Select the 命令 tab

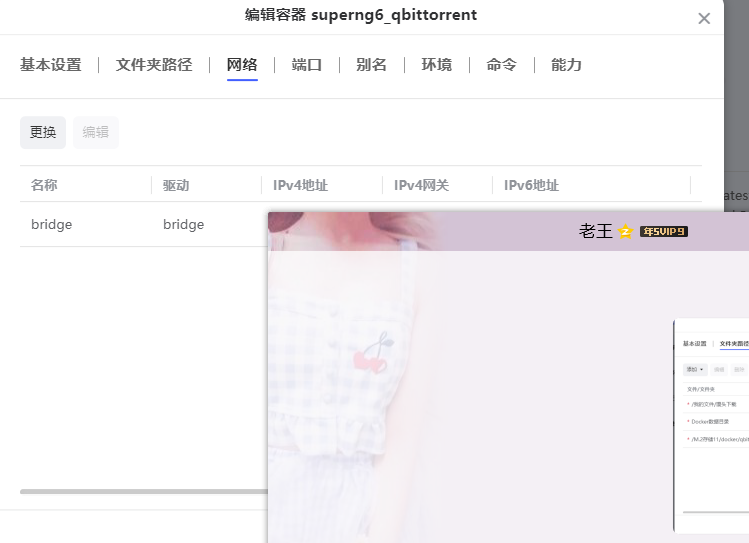[x=501, y=65]
